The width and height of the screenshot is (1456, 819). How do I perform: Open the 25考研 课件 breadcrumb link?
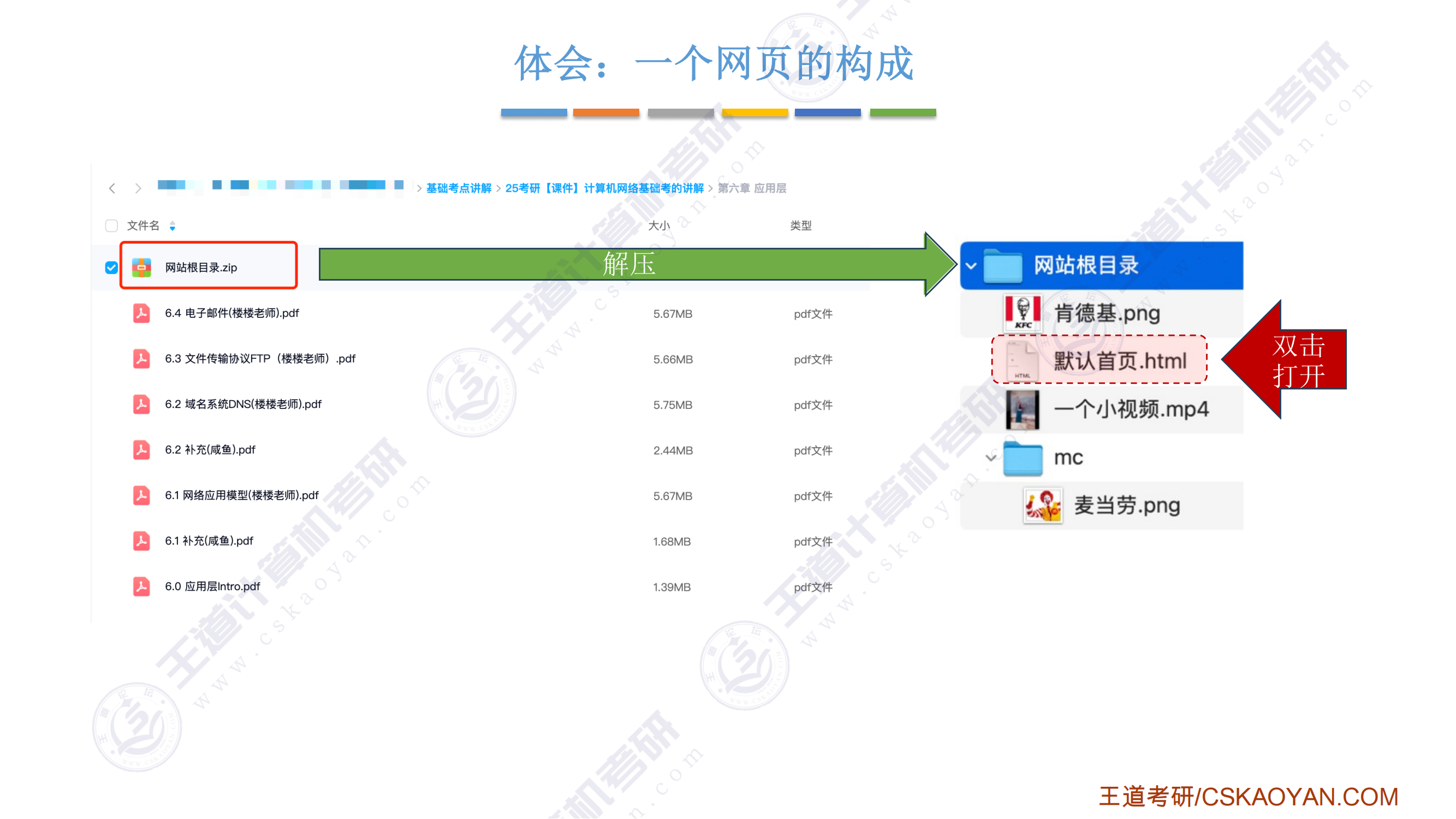point(604,188)
